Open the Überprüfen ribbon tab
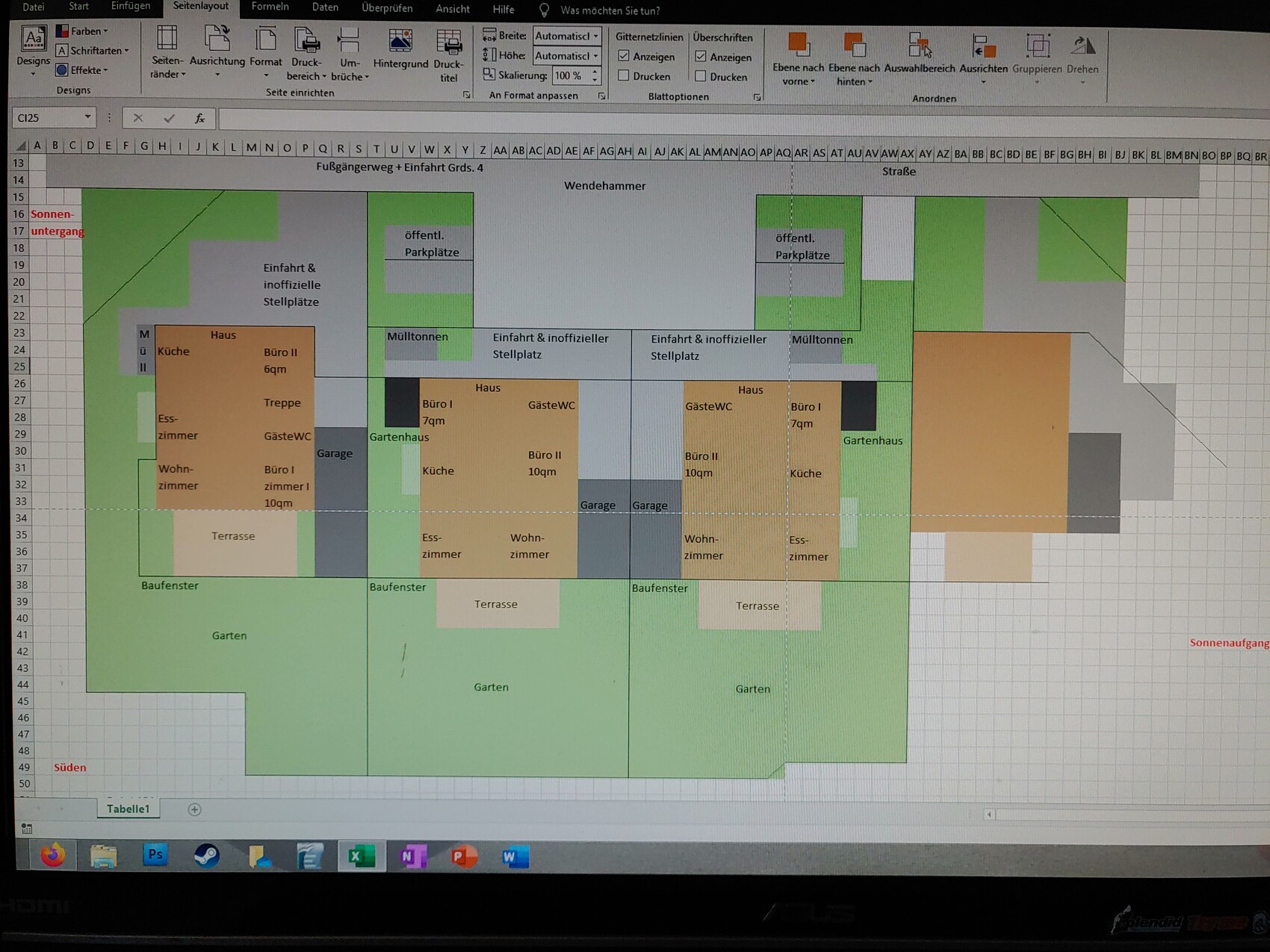The image size is (1270, 952). [x=386, y=8]
